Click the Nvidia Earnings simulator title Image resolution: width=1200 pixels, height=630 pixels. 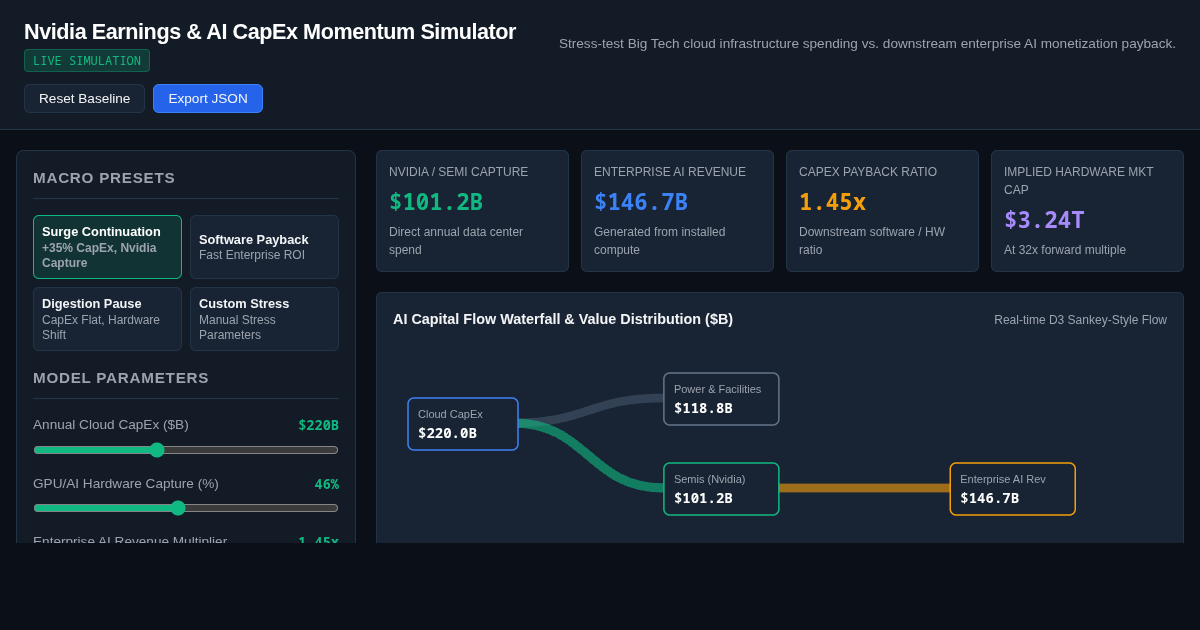[x=270, y=32]
